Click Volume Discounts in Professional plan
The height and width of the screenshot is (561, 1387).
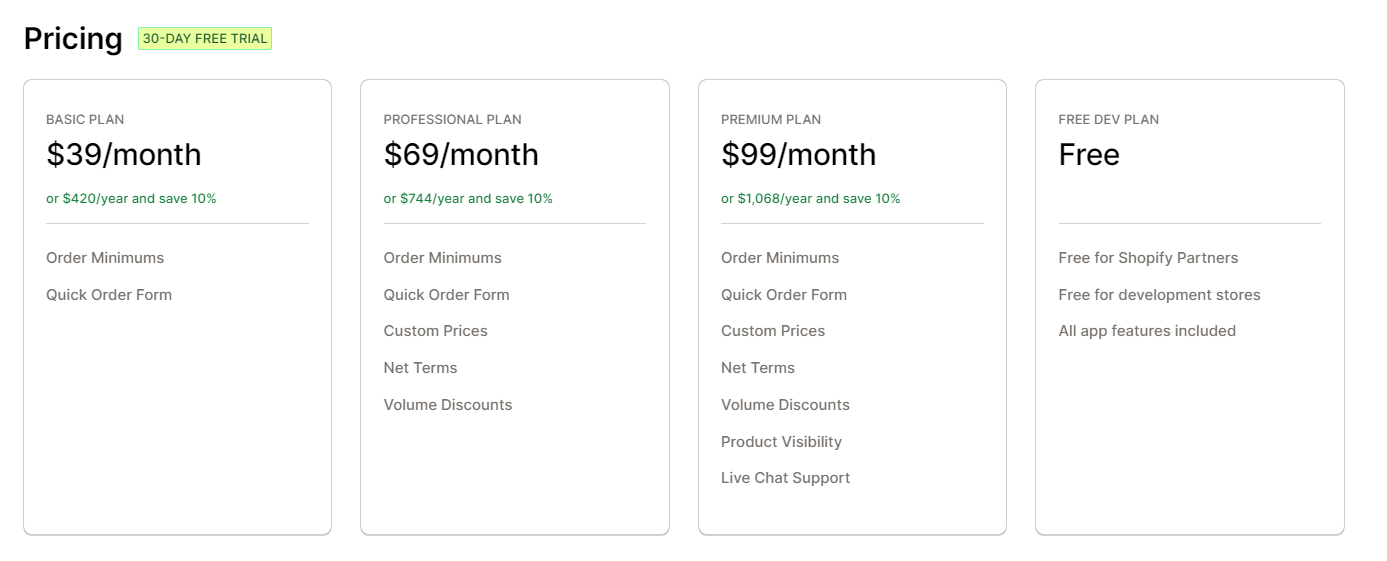tap(448, 405)
